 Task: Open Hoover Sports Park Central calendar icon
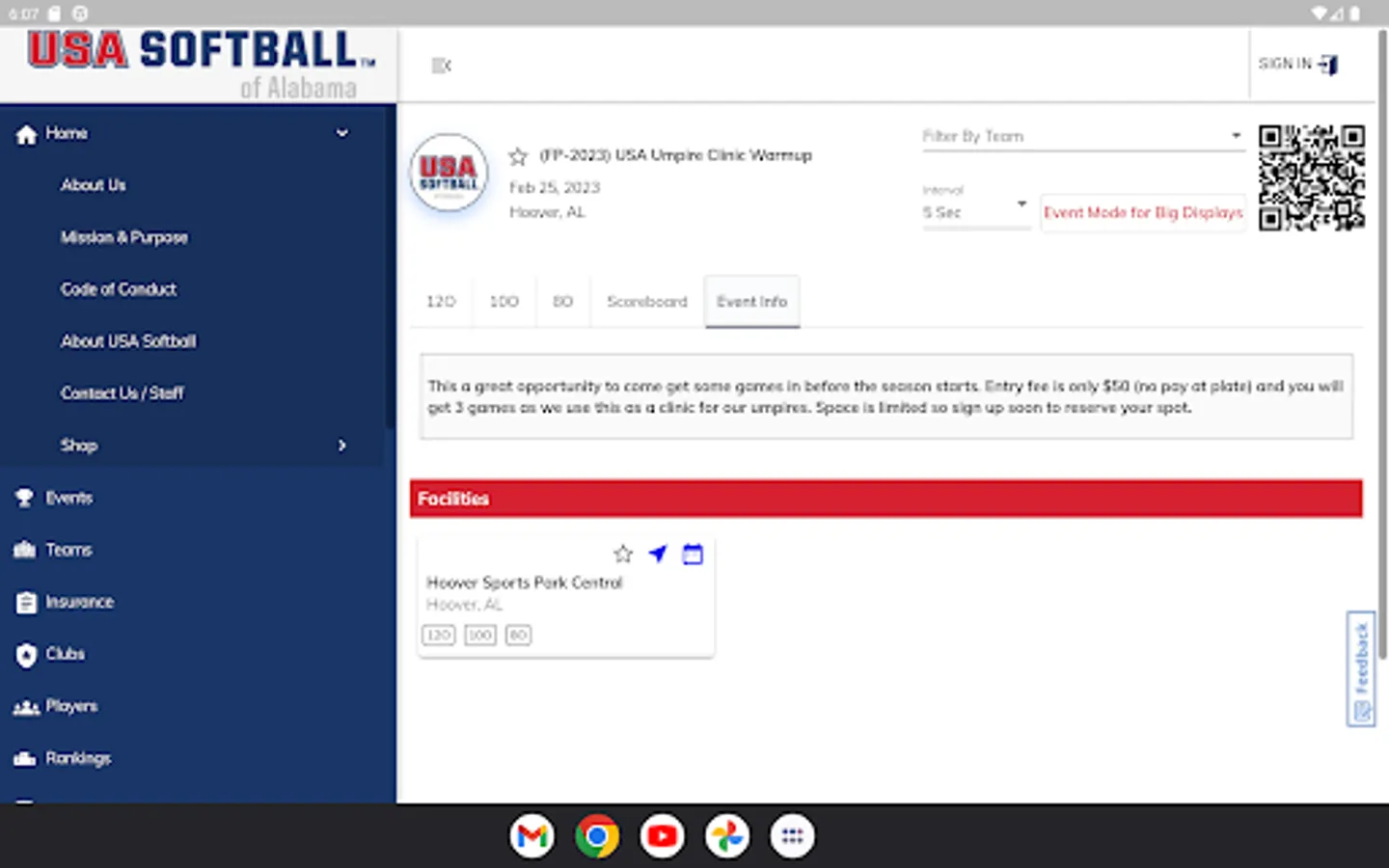[693, 554]
